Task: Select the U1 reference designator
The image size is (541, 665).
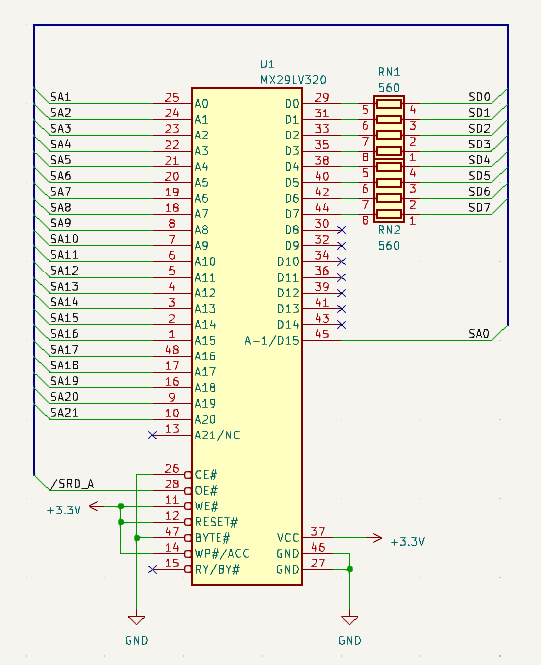Action: [x=267, y=64]
